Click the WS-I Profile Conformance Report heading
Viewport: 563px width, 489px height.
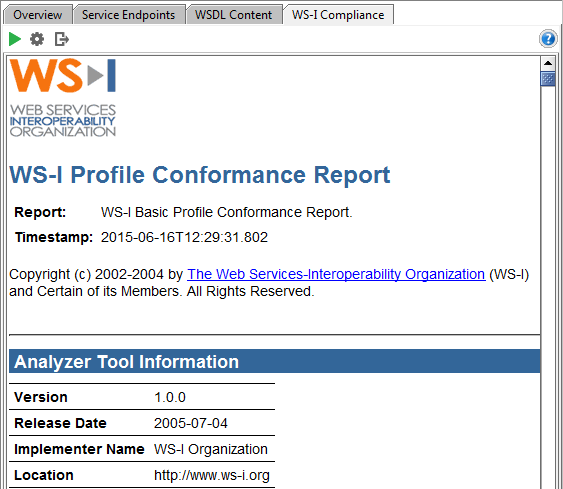click(200, 175)
